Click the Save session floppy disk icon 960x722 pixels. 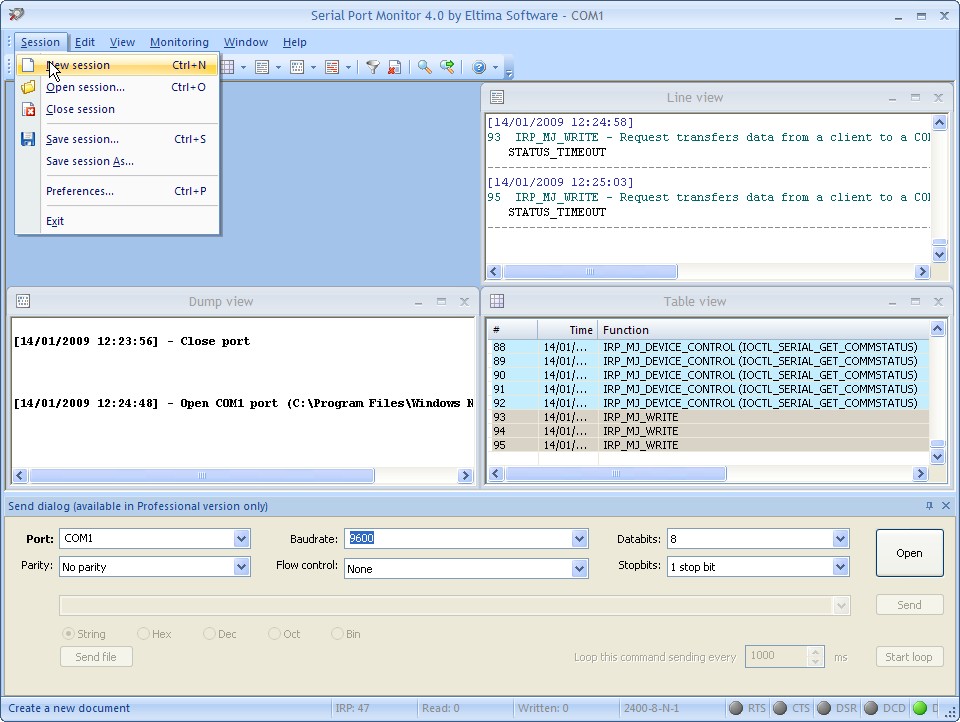click(28, 139)
